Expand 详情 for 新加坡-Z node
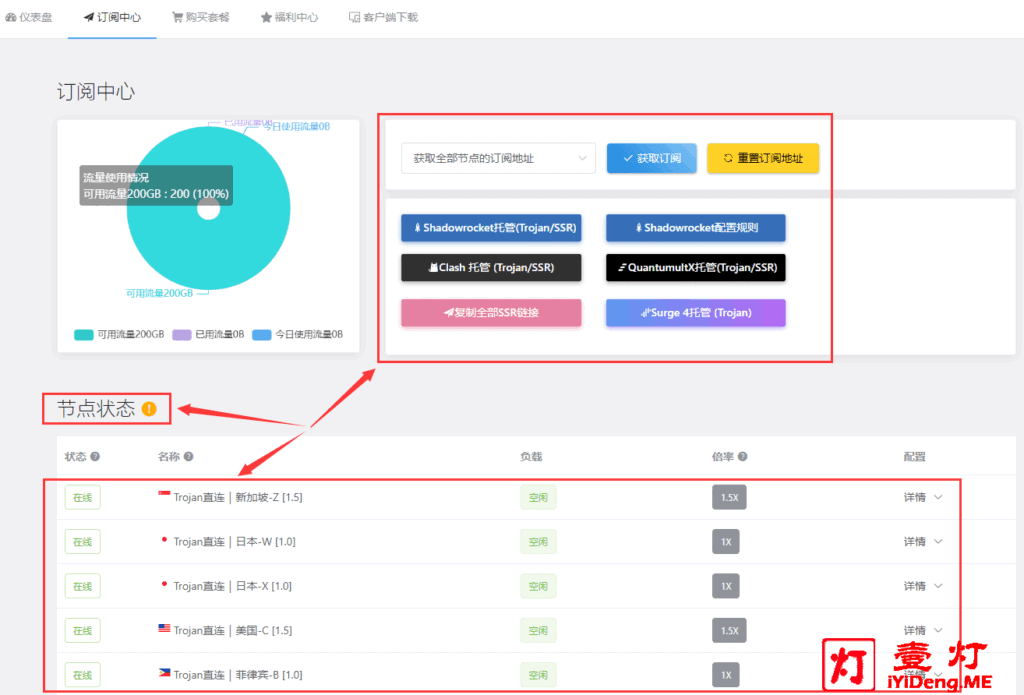This screenshot has height=695, width=1024. [923, 497]
